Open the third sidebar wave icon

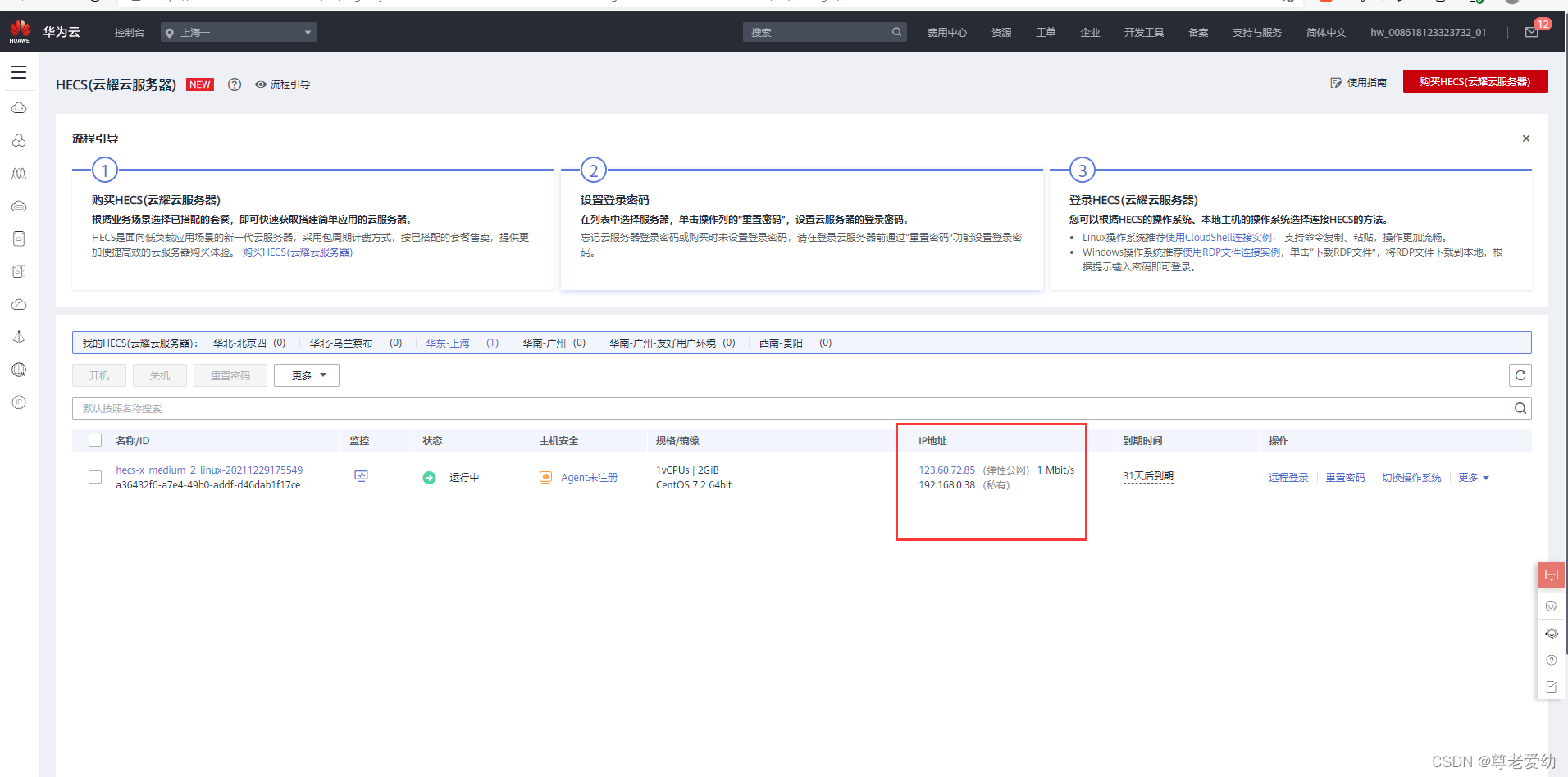[x=19, y=174]
